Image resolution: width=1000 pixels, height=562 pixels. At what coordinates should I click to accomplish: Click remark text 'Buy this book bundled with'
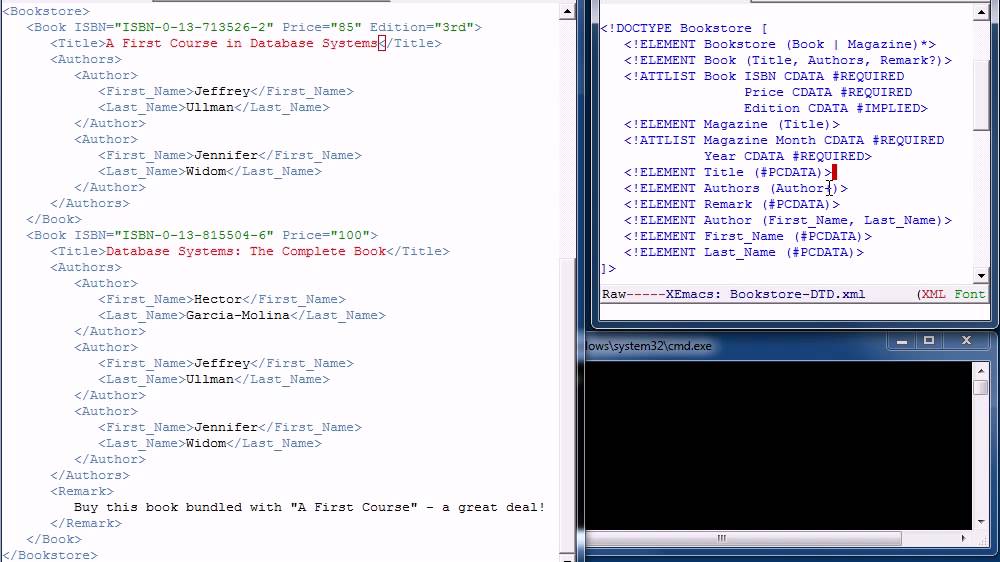click(x=178, y=507)
